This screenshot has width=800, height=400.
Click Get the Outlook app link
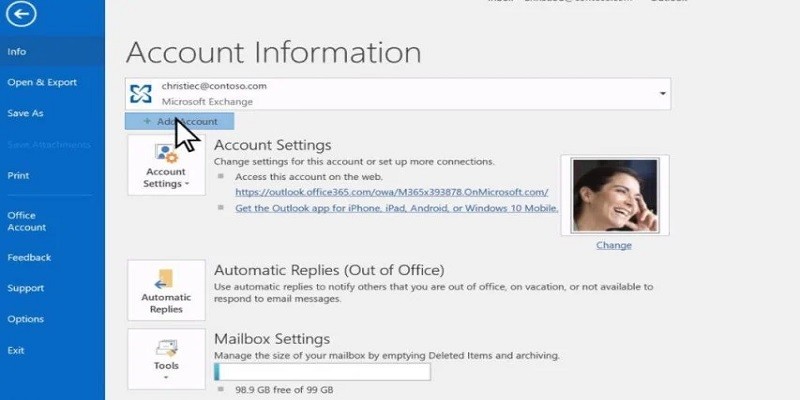click(x=396, y=208)
